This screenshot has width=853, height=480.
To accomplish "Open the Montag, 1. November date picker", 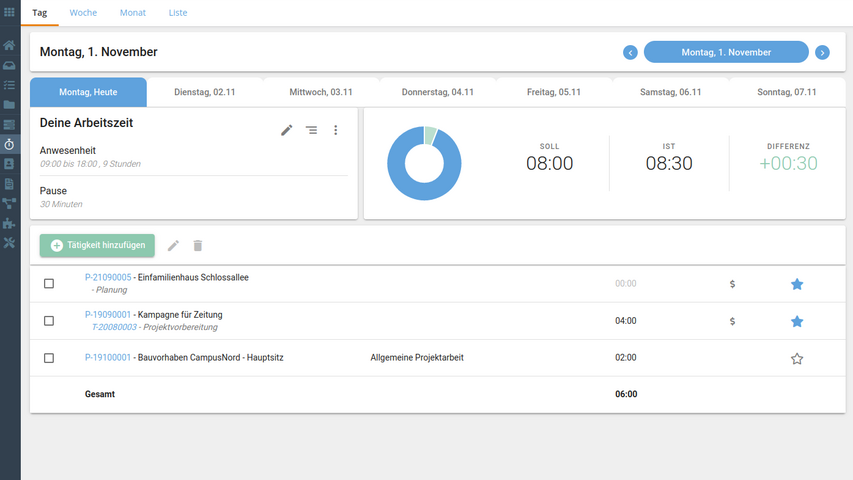I will 726,52.
